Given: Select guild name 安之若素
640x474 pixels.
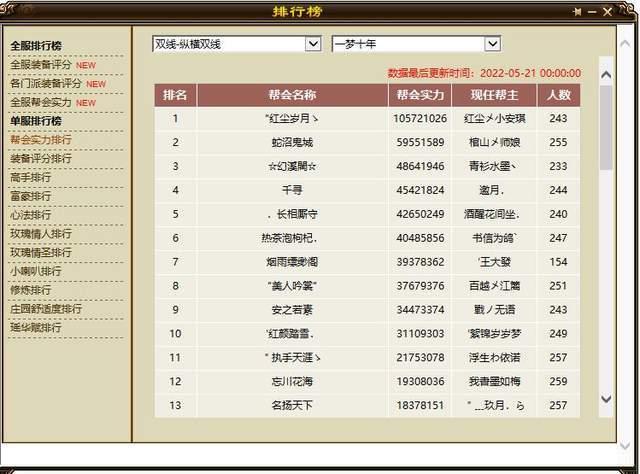Looking at the screenshot, I should 292,310.
